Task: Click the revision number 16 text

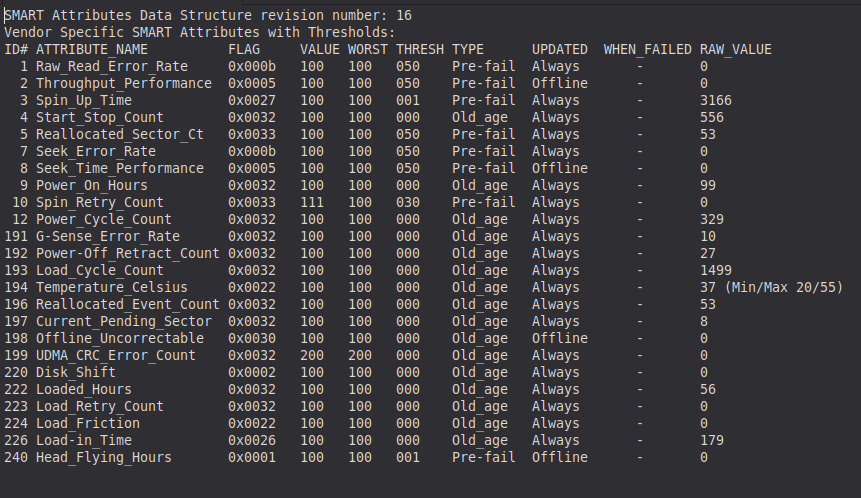Action: coord(404,15)
